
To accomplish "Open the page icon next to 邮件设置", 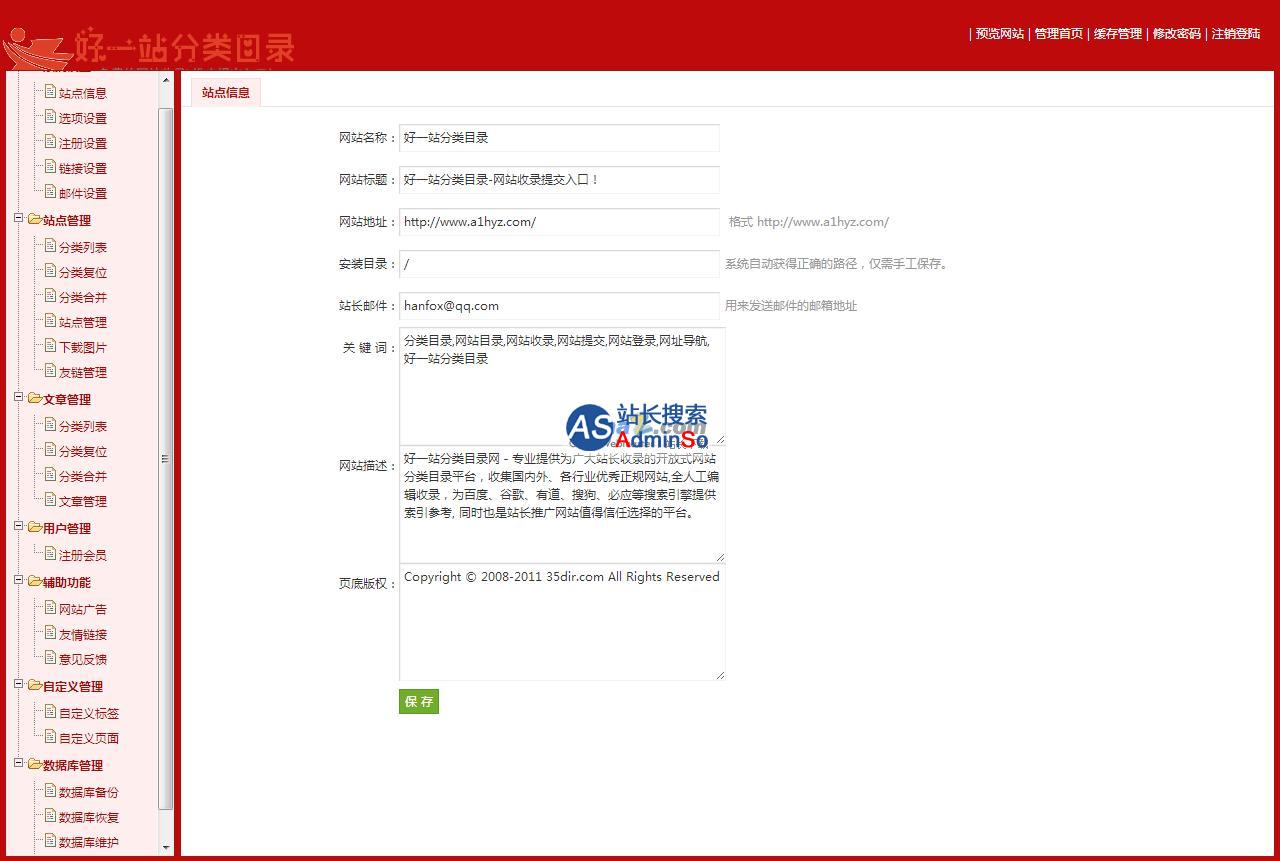I will click(x=50, y=192).
